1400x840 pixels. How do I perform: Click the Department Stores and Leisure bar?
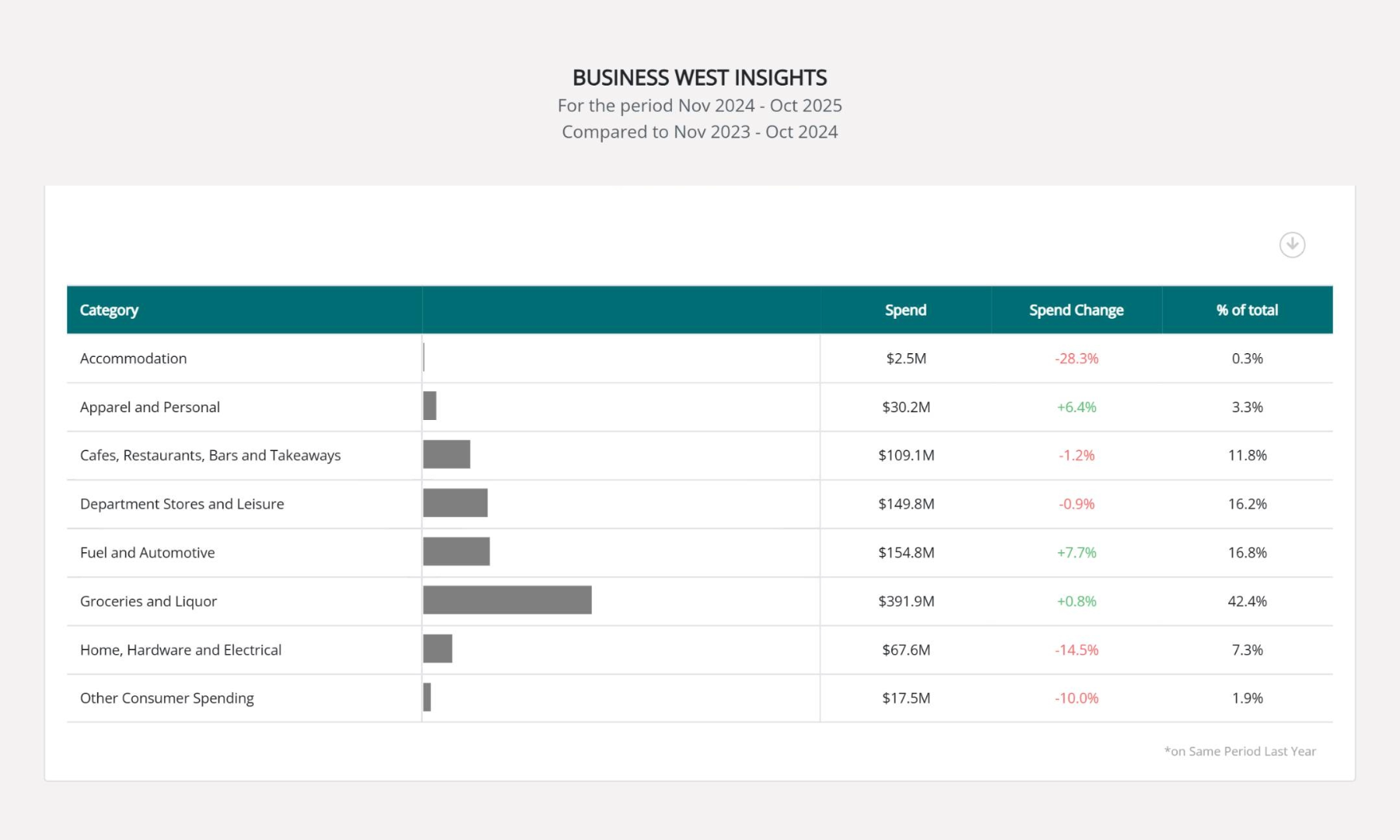coord(455,502)
